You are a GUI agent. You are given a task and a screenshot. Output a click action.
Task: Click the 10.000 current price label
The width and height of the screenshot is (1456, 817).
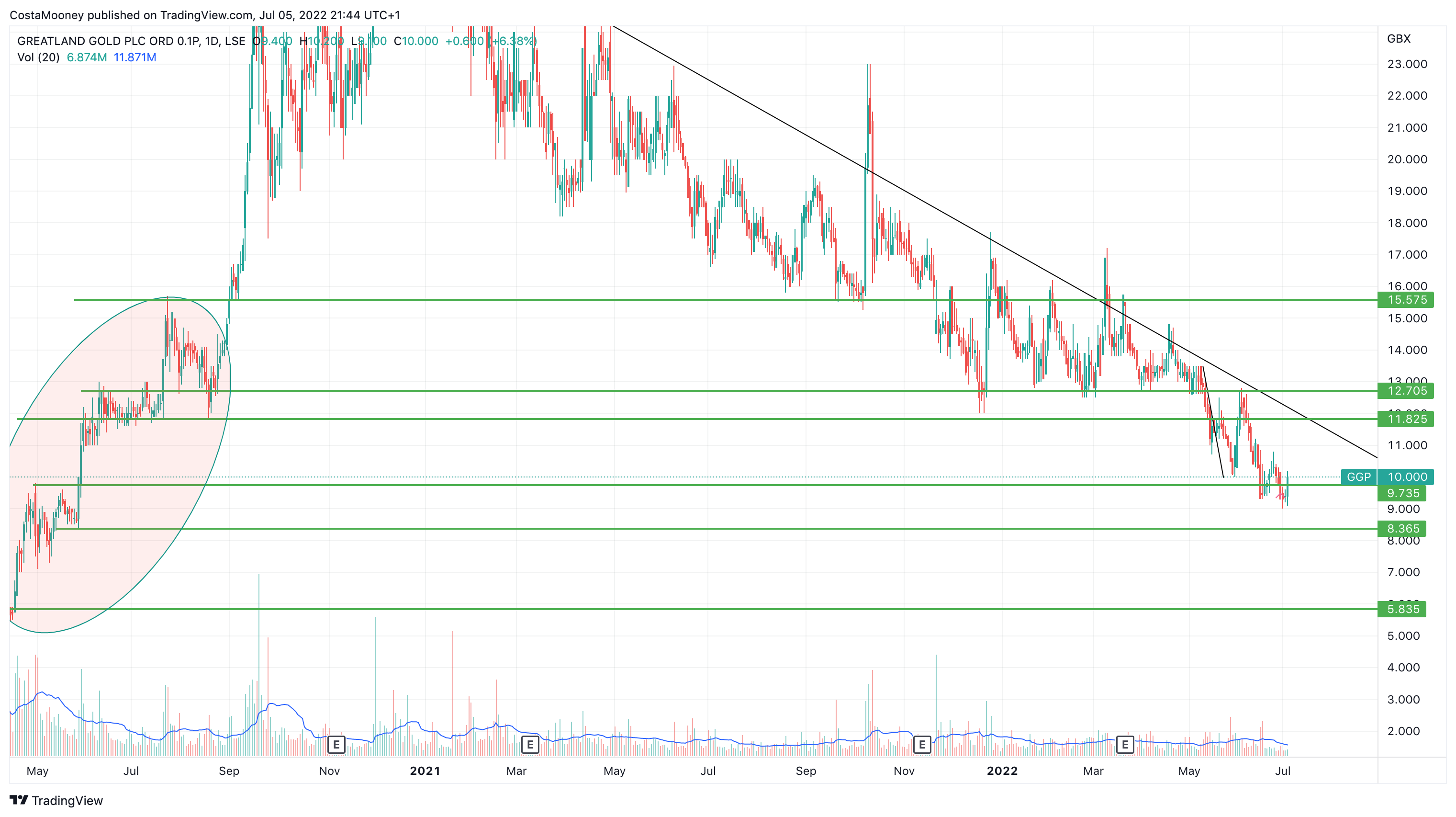tap(1406, 477)
